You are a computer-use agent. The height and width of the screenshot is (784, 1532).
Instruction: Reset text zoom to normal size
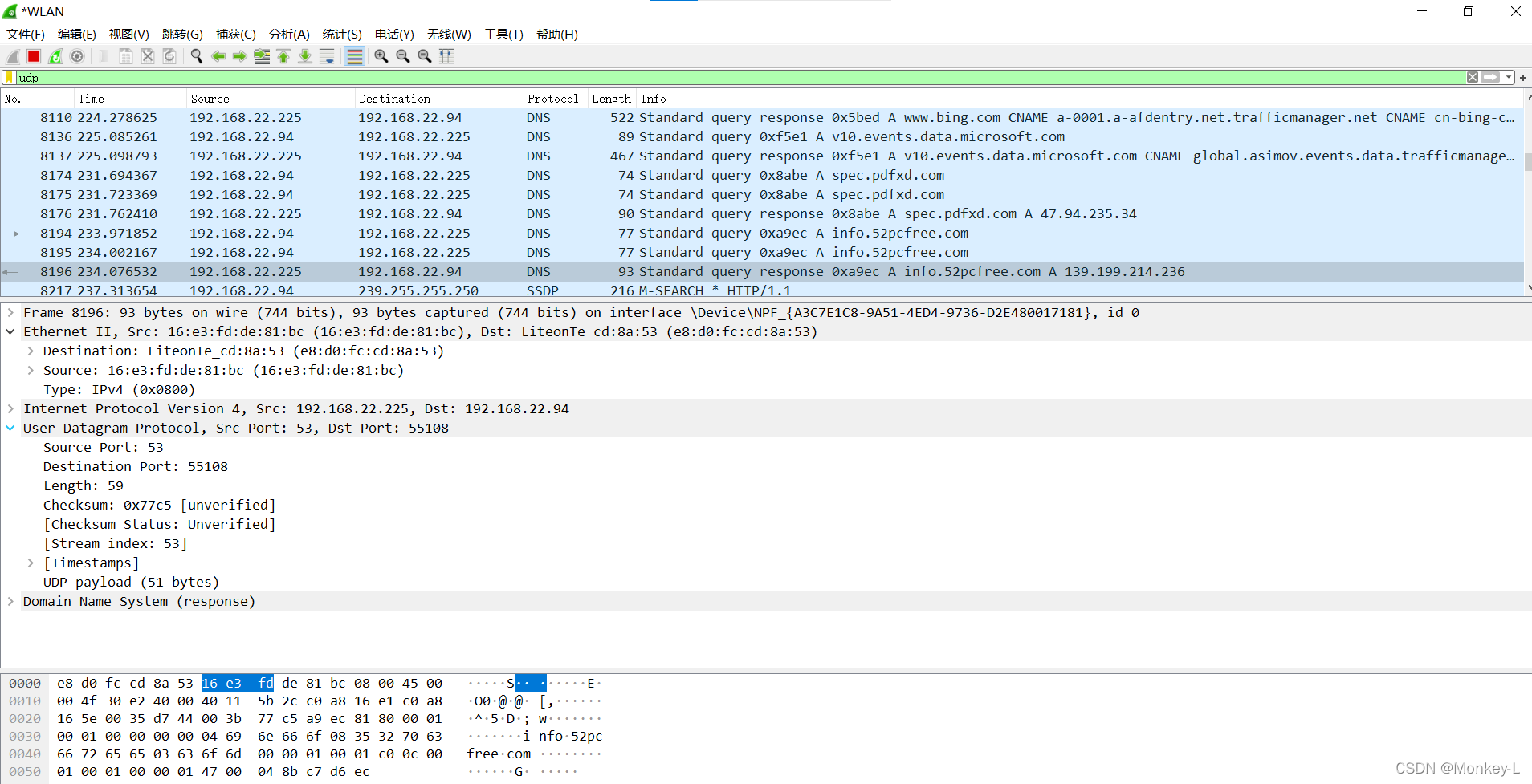point(425,56)
